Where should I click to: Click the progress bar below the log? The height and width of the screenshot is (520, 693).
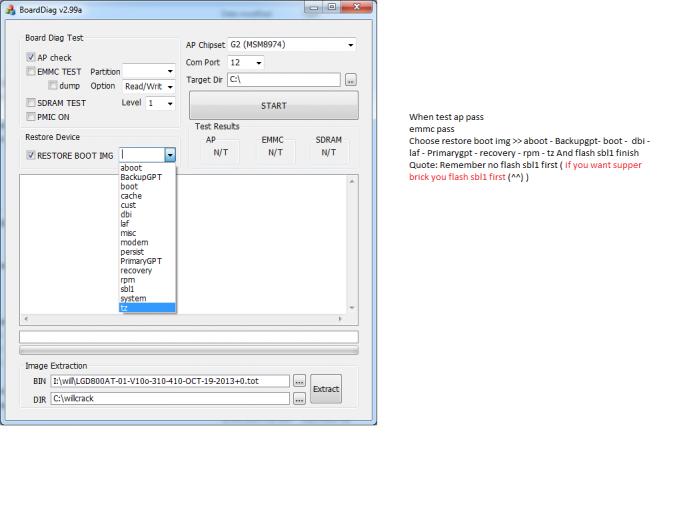tap(189, 351)
